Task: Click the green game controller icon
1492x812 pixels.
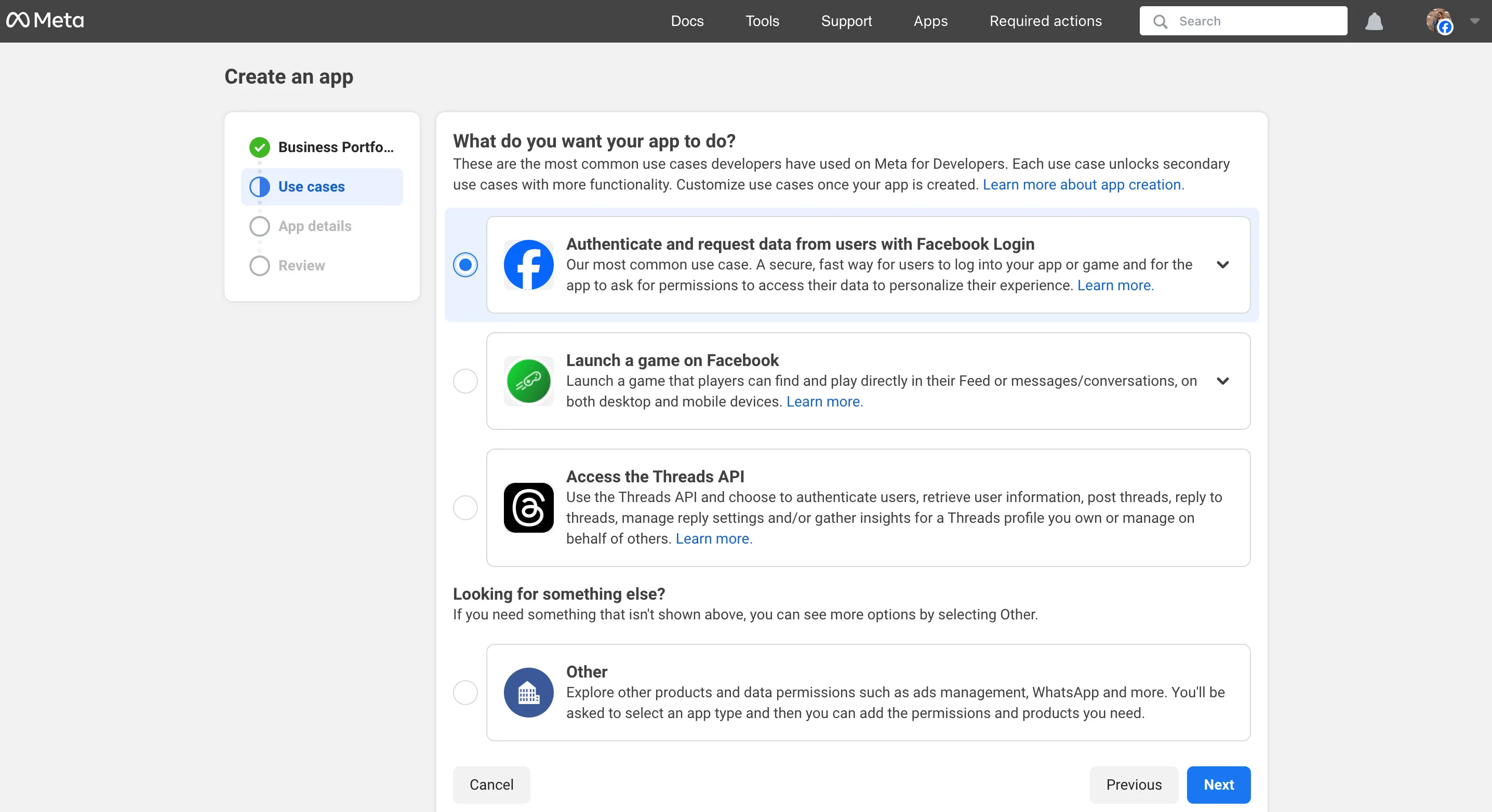Action: [528, 381]
